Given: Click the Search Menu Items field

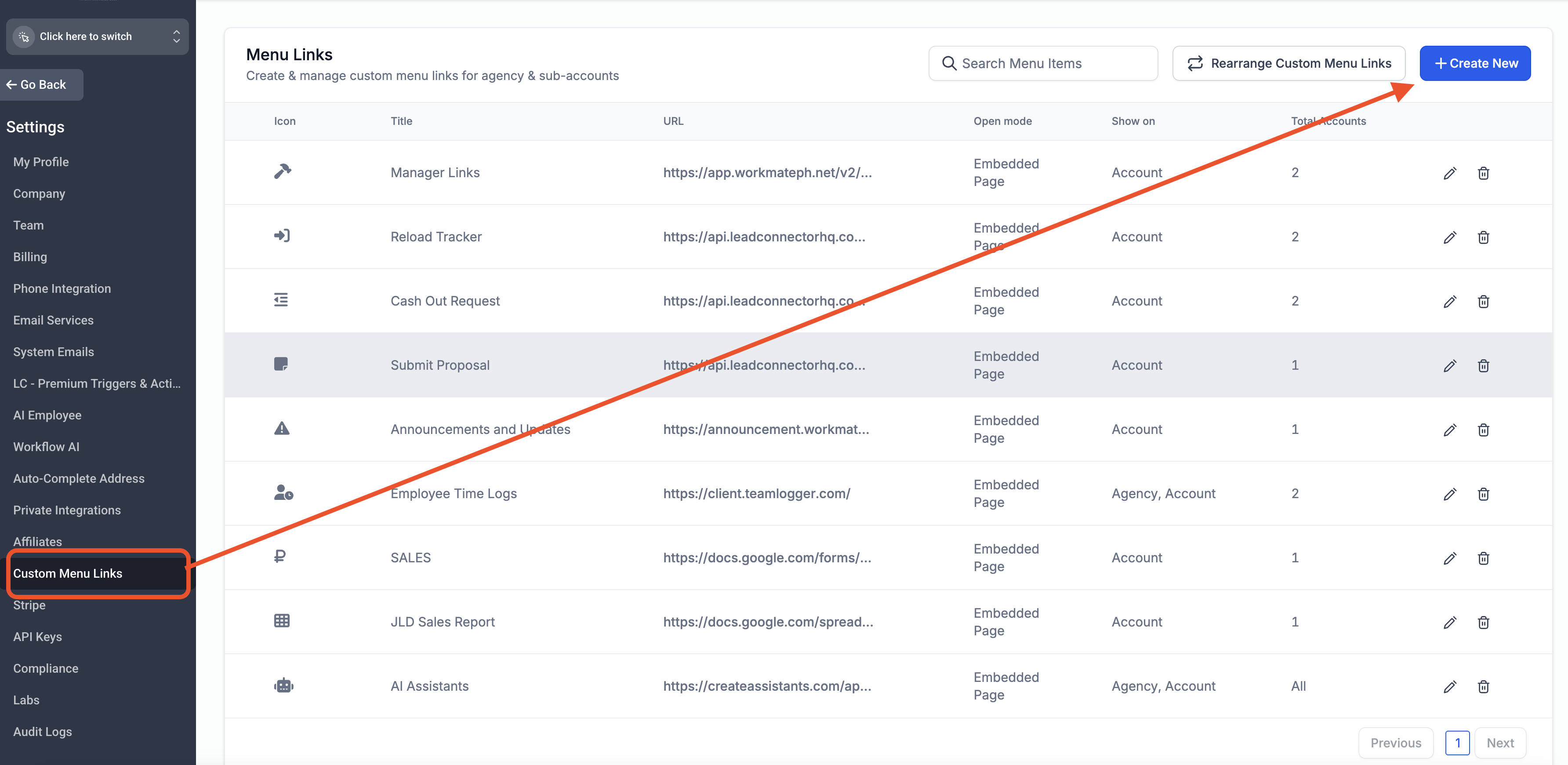Looking at the screenshot, I should 1043,63.
